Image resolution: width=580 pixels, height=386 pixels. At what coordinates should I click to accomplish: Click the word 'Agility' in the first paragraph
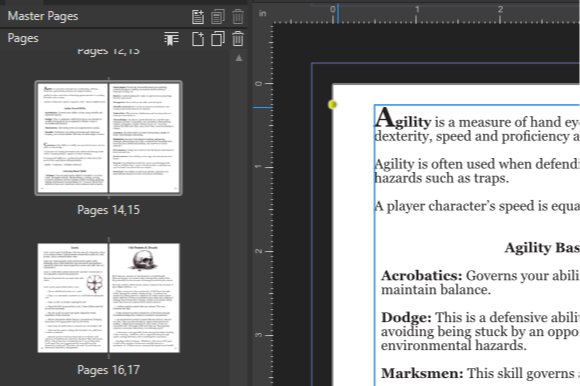point(403,119)
